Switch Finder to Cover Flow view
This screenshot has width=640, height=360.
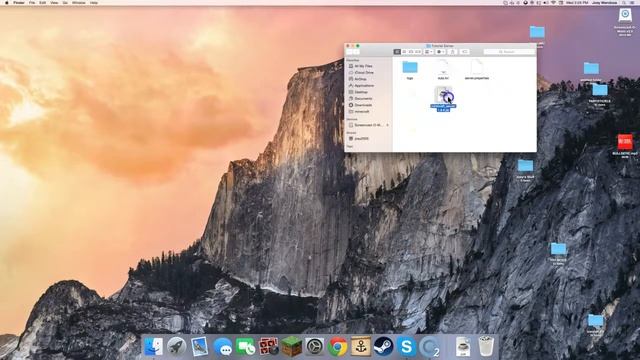tap(418, 52)
